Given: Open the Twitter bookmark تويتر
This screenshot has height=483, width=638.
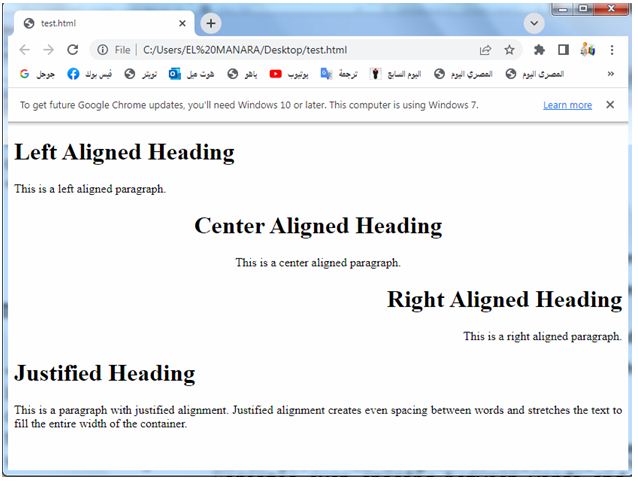Looking at the screenshot, I should tap(141, 74).
